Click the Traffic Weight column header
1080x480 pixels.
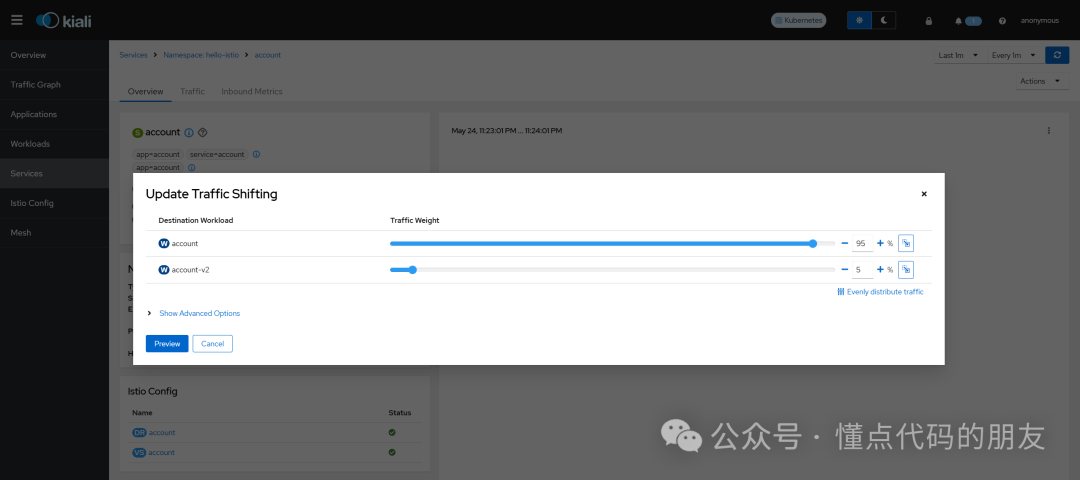(415, 220)
